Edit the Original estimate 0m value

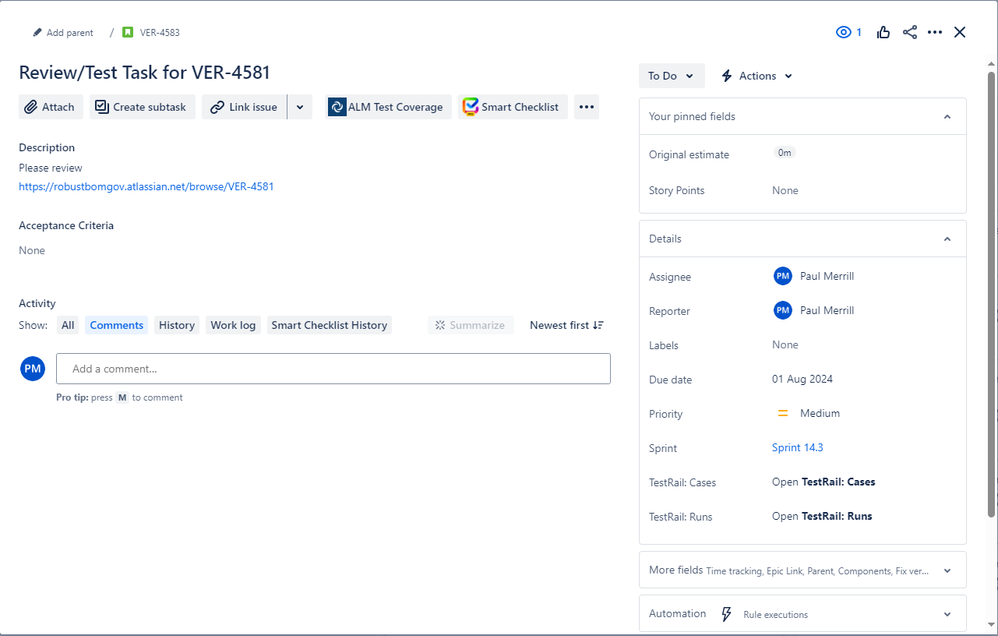785,153
